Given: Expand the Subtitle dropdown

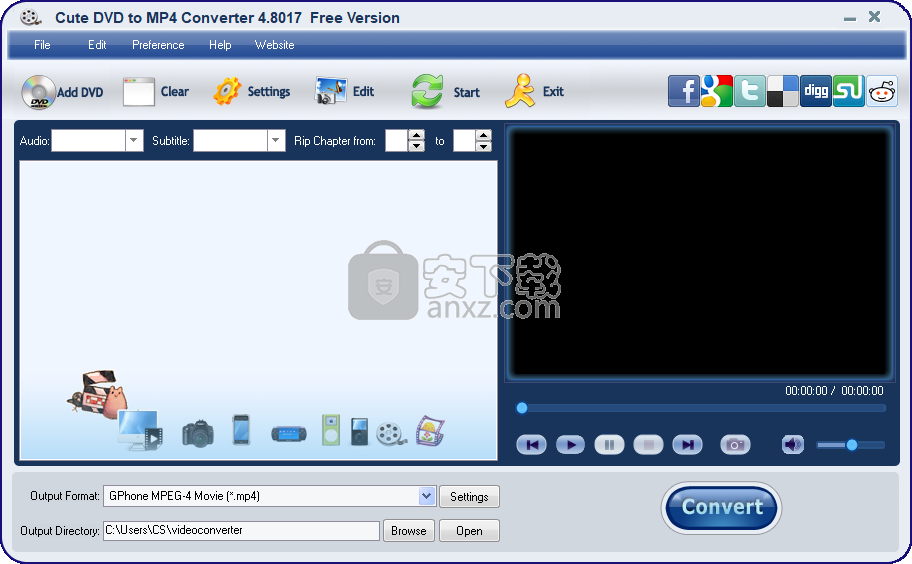Looking at the screenshot, I should pos(276,141).
